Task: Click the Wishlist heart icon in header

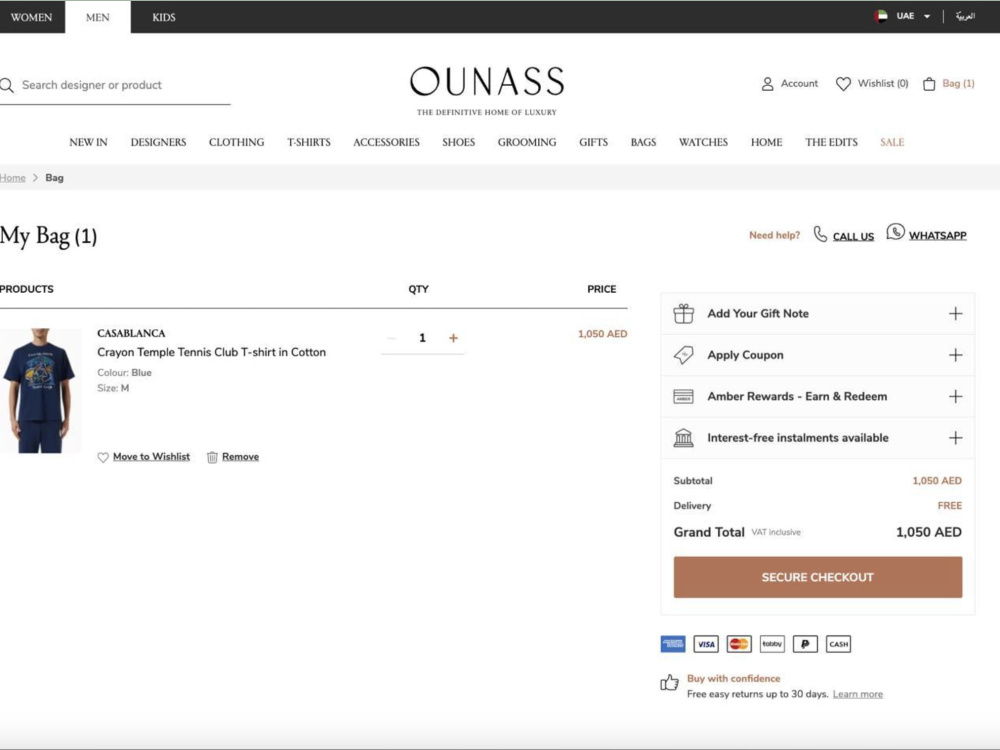Action: pyautogui.click(x=843, y=84)
